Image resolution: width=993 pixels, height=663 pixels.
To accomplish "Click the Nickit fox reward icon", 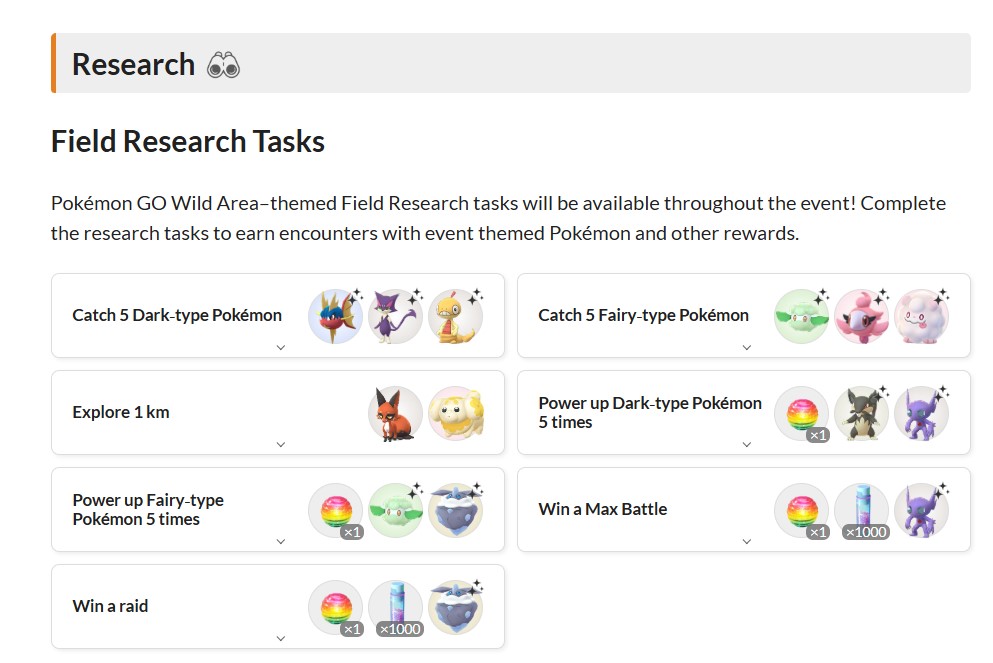I will 395,413.
